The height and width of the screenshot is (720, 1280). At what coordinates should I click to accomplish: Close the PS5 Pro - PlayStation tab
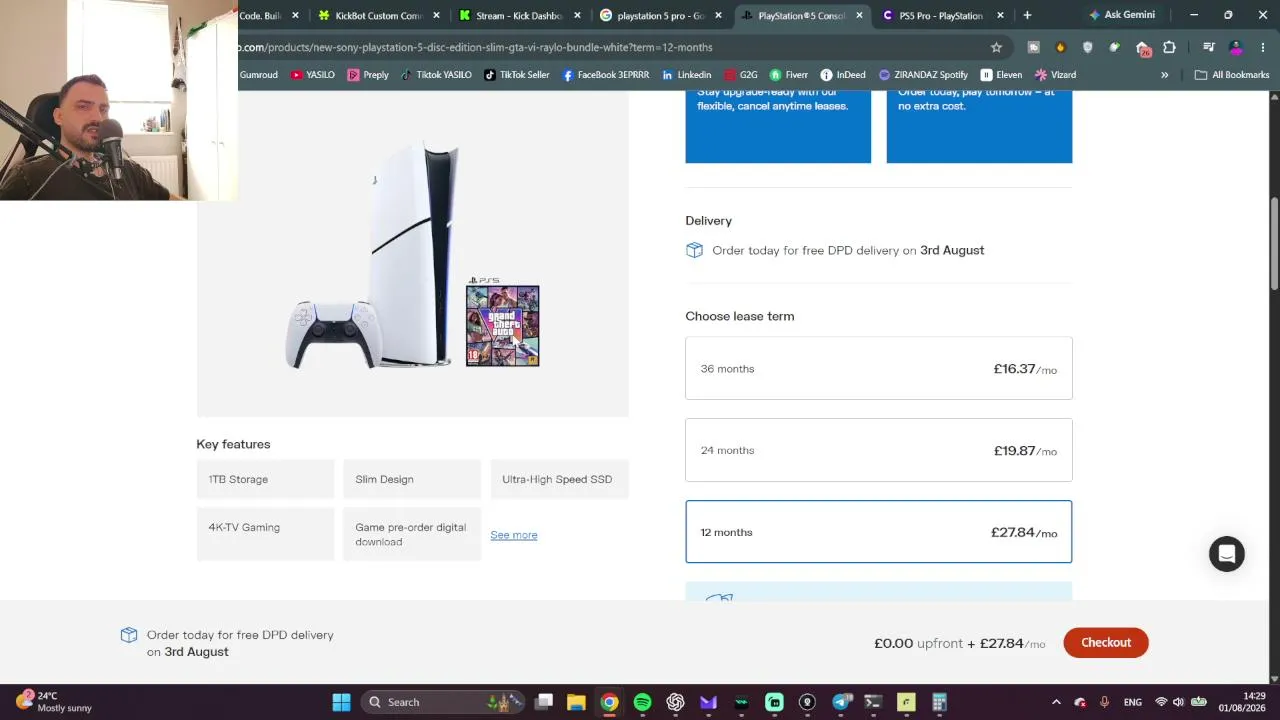[1000, 15]
